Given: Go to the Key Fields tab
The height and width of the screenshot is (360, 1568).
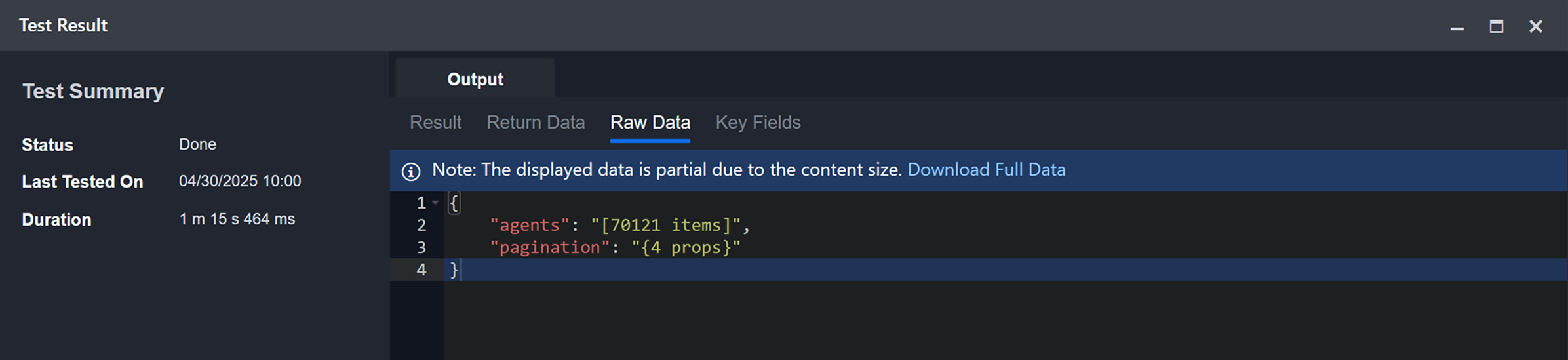Looking at the screenshot, I should click(758, 123).
